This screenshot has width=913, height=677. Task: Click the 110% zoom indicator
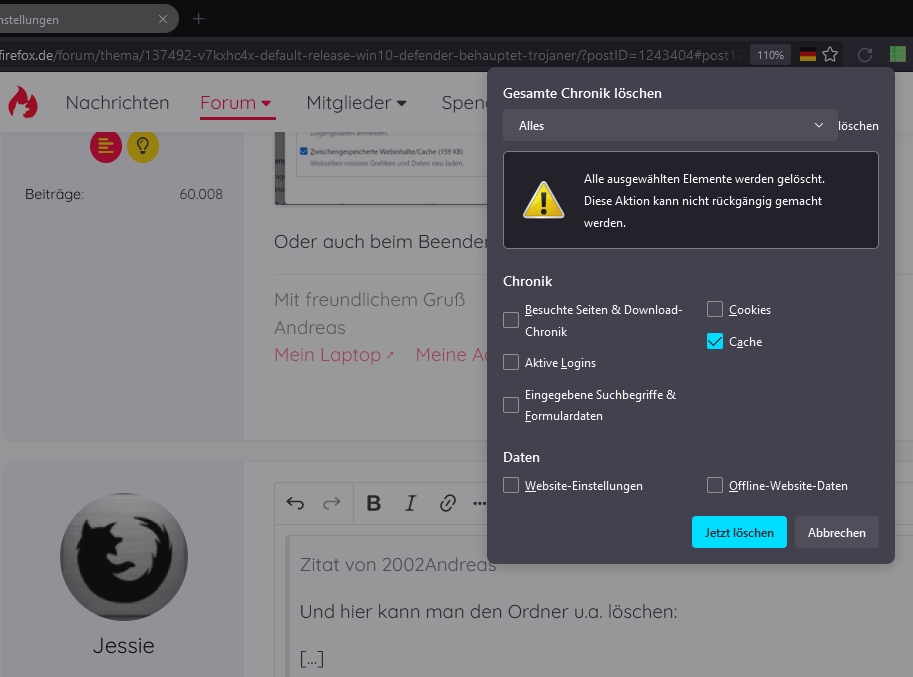tap(770, 55)
